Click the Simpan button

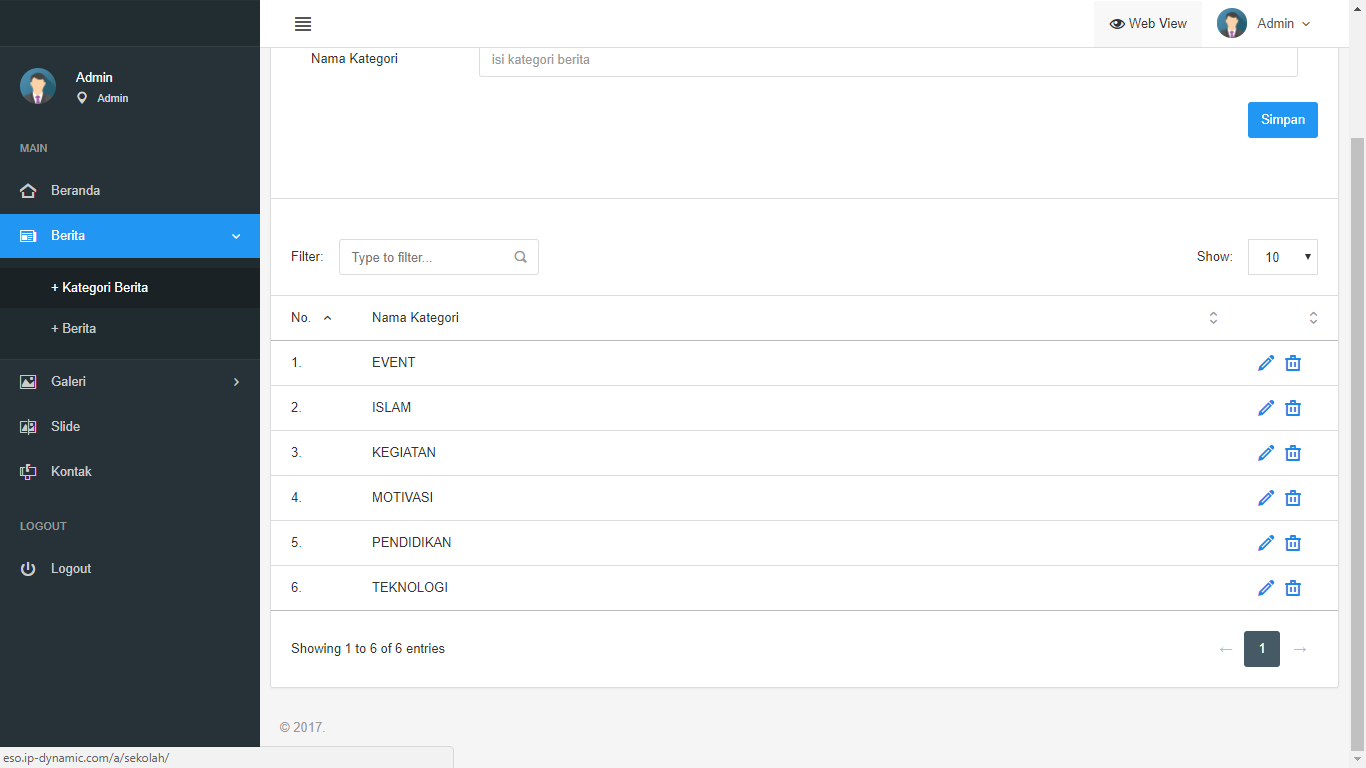click(x=1282, y=120)
